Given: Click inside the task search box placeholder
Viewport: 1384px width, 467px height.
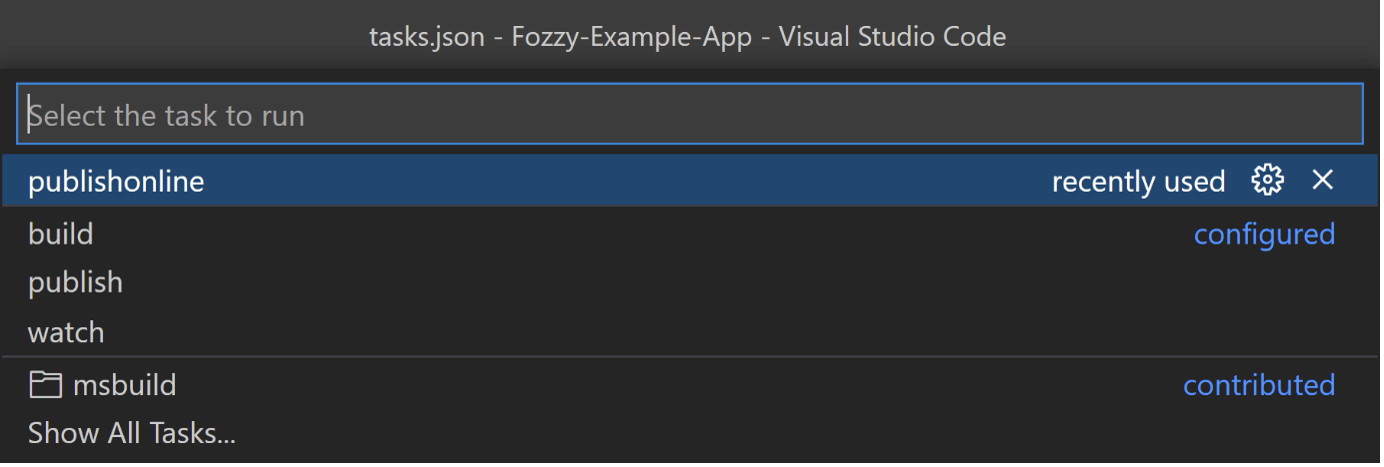Looking at the screenshot, I should 166,116.
